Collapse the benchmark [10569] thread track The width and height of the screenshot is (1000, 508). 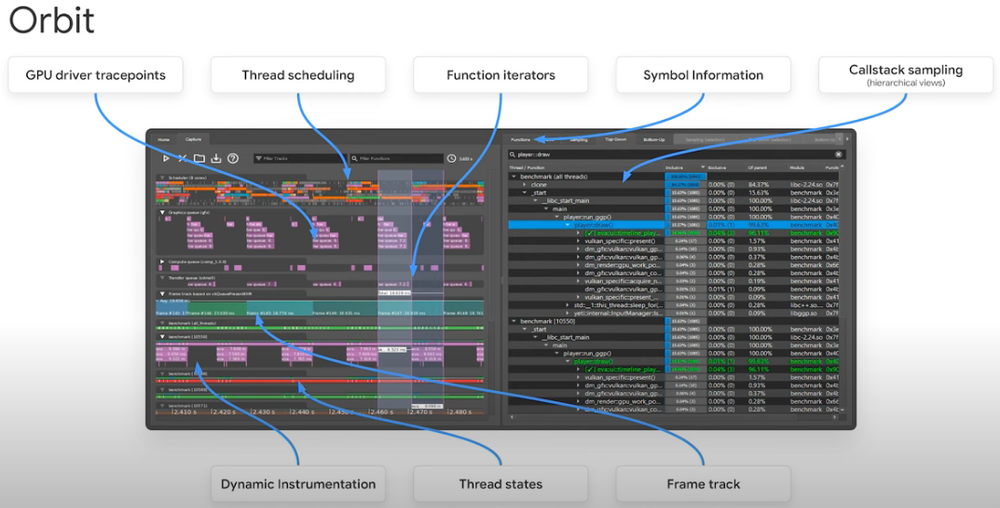[x=163, y=389]
